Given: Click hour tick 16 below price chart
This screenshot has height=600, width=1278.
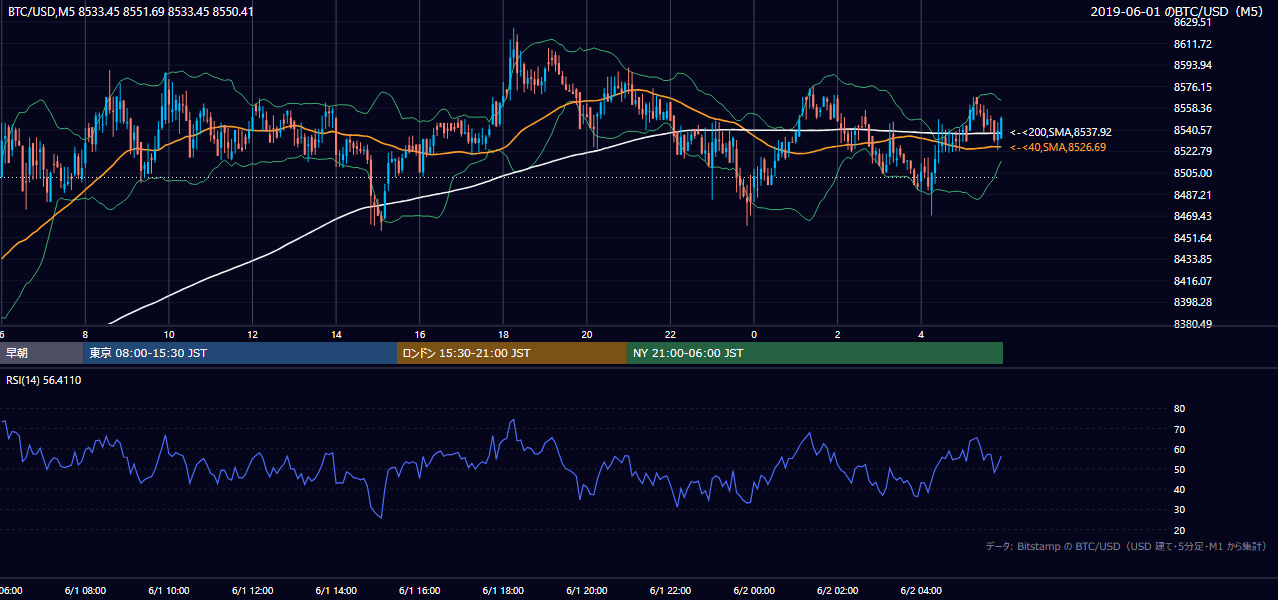Looking at the screenshot, I should tap(420, 334).
